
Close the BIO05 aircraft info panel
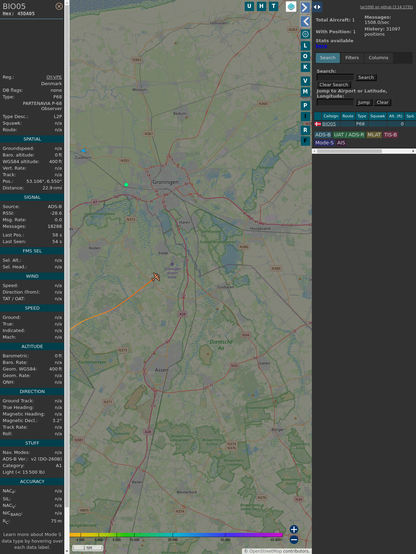(59, 6)
